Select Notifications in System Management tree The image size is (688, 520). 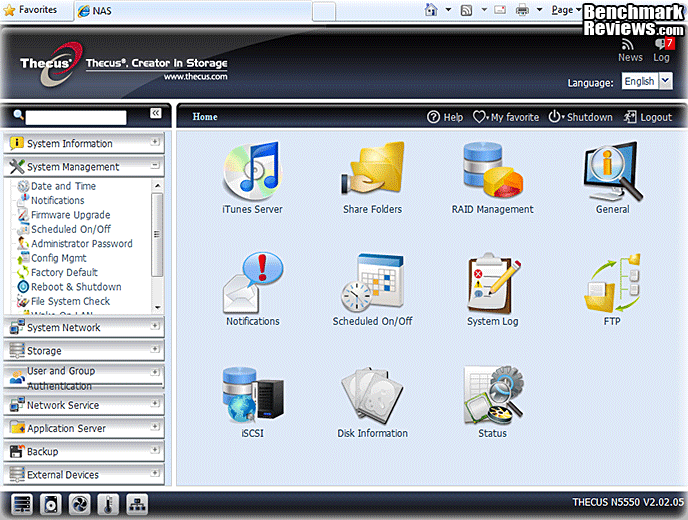(x=57, y=201)
